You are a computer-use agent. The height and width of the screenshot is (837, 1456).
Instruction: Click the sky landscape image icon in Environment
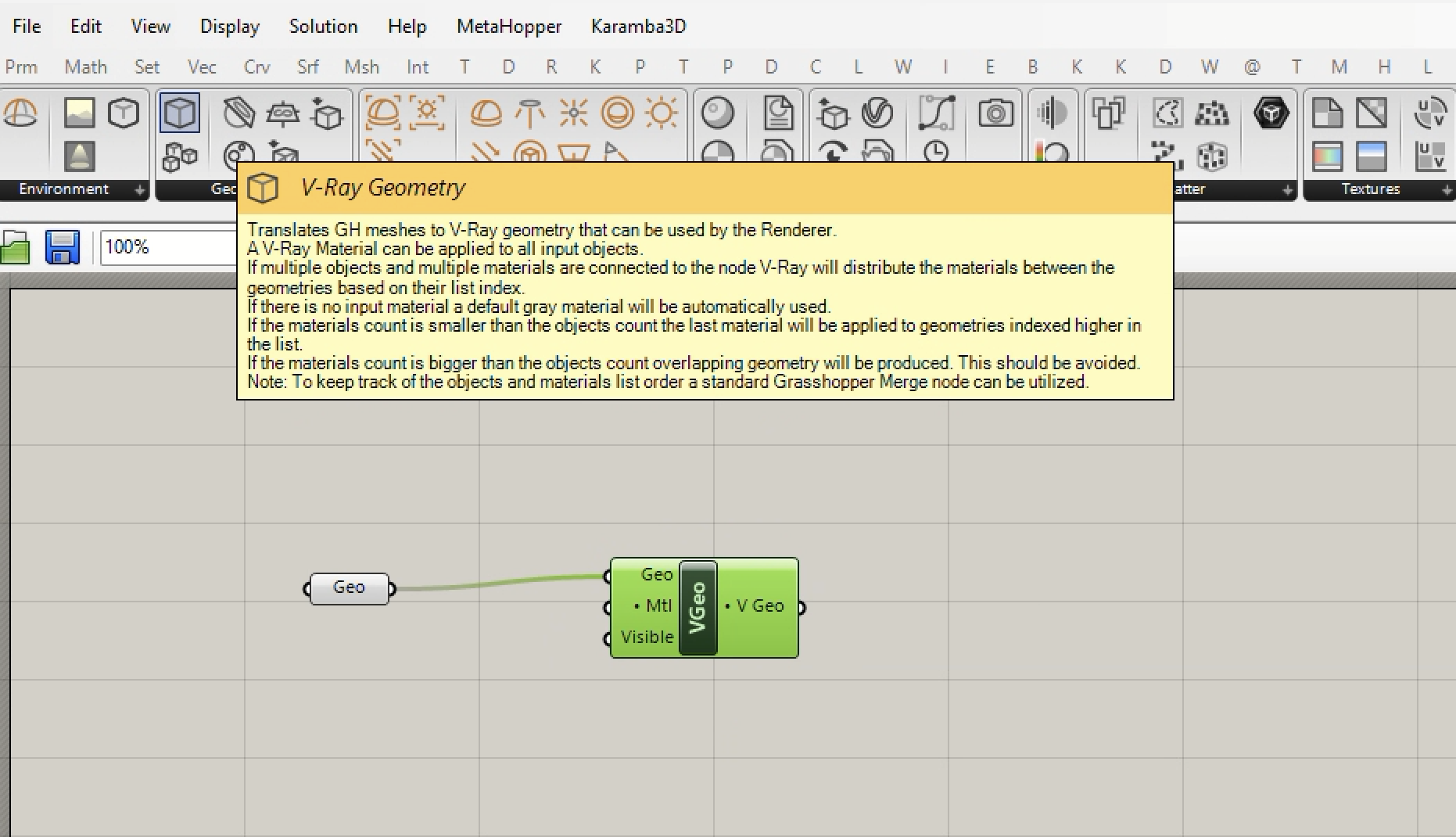79,113
